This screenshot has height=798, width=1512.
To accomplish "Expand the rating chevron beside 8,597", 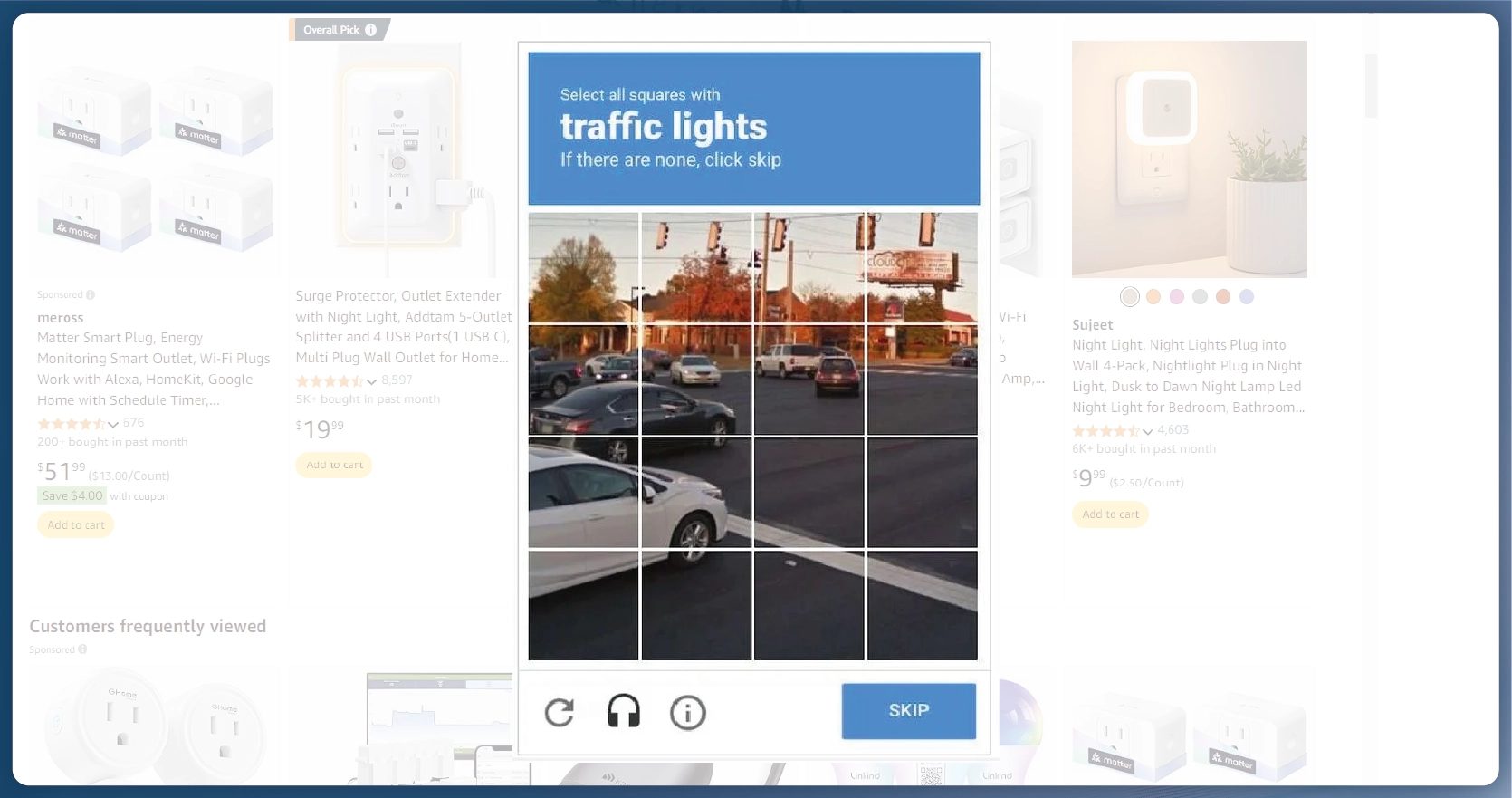I will point(371,381).
